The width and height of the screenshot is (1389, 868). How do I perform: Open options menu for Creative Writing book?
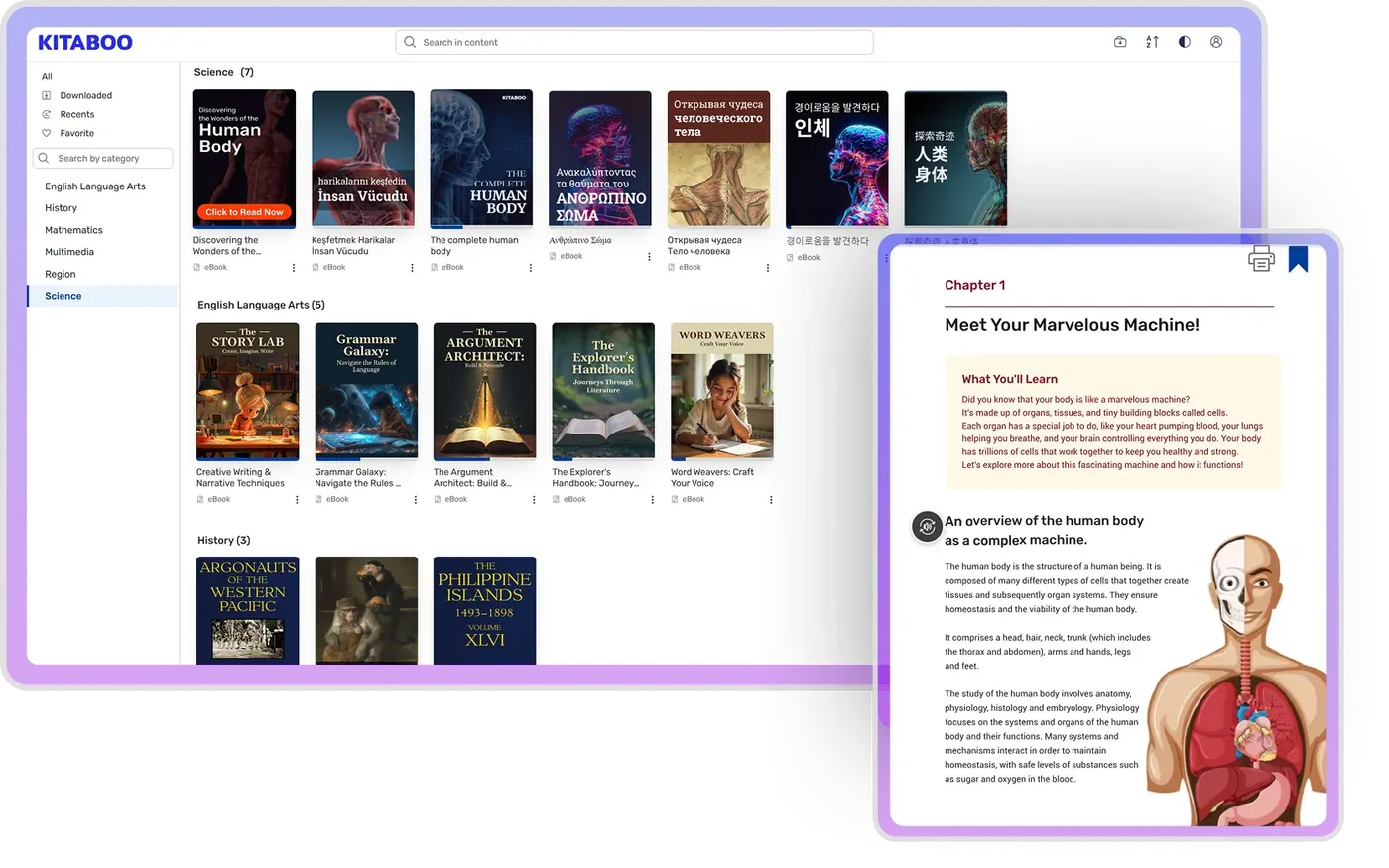pyautogui.click(x=297, y=500)
